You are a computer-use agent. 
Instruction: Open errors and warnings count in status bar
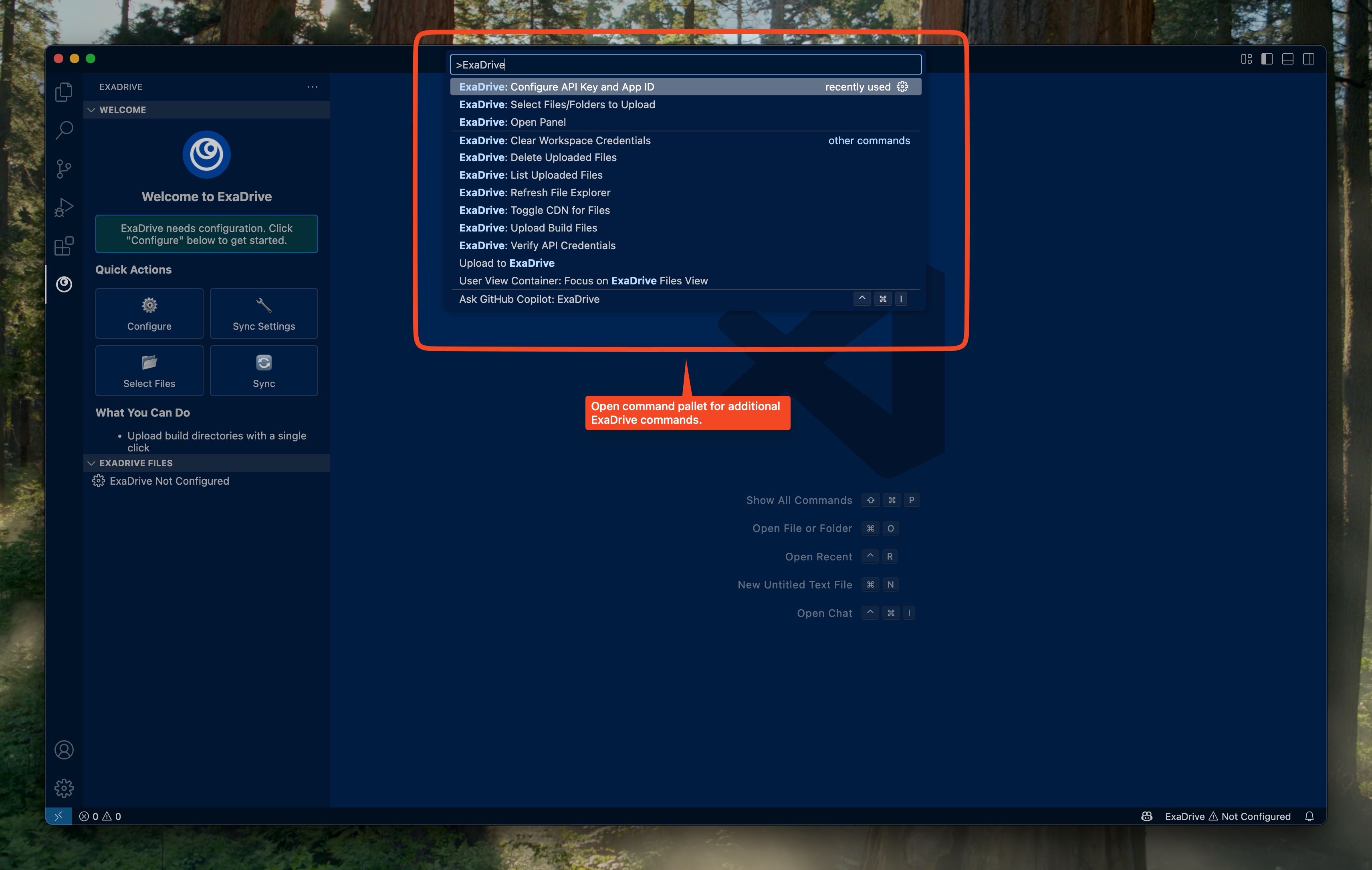[100, 816]
